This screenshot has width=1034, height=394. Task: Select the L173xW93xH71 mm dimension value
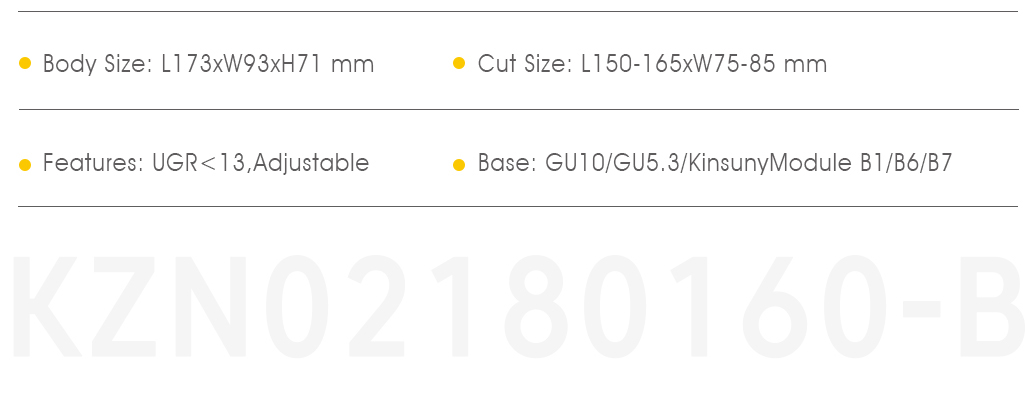point(268,64)
